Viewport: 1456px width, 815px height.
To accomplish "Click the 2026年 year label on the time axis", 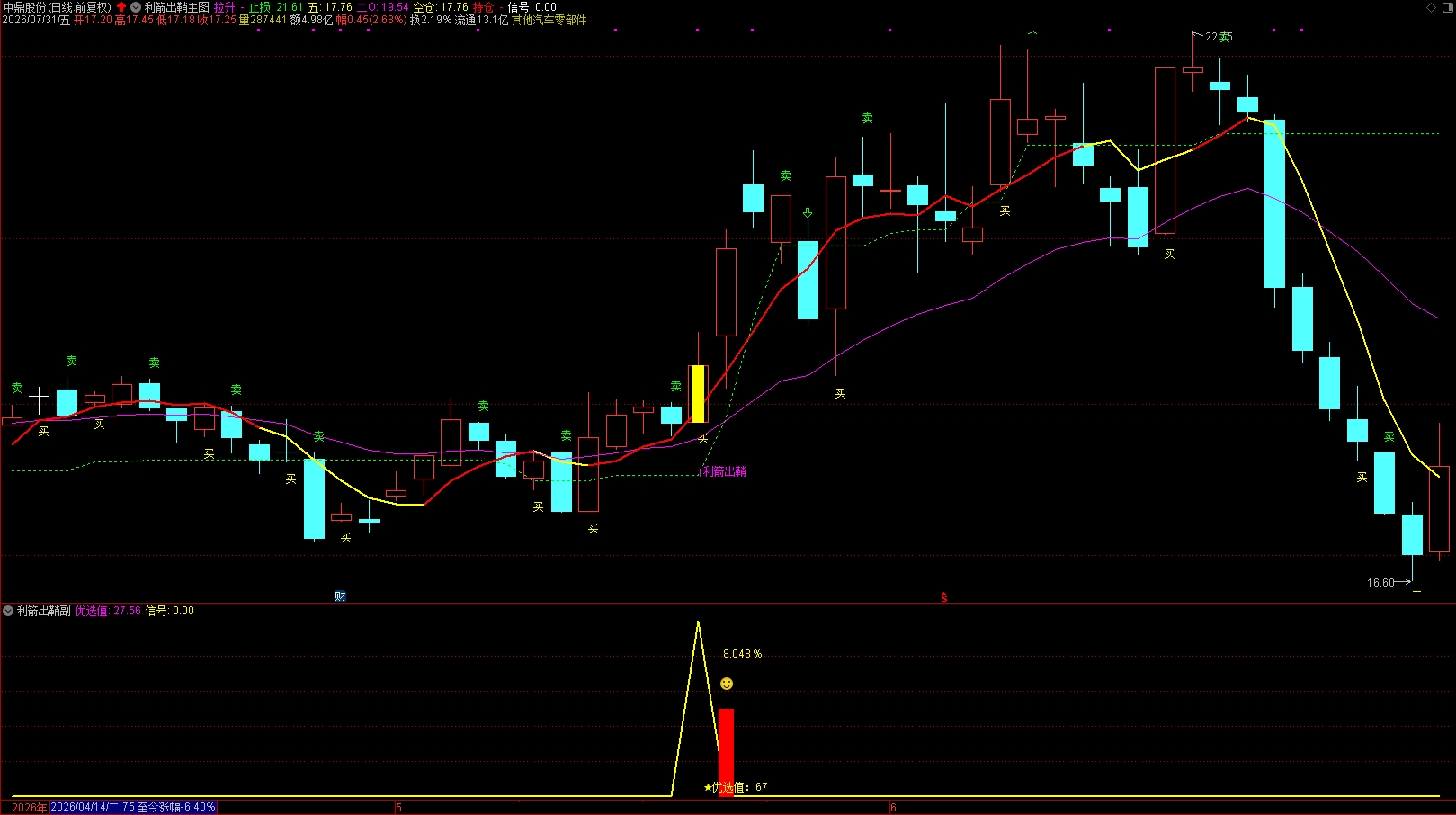I will pos(30,807).
